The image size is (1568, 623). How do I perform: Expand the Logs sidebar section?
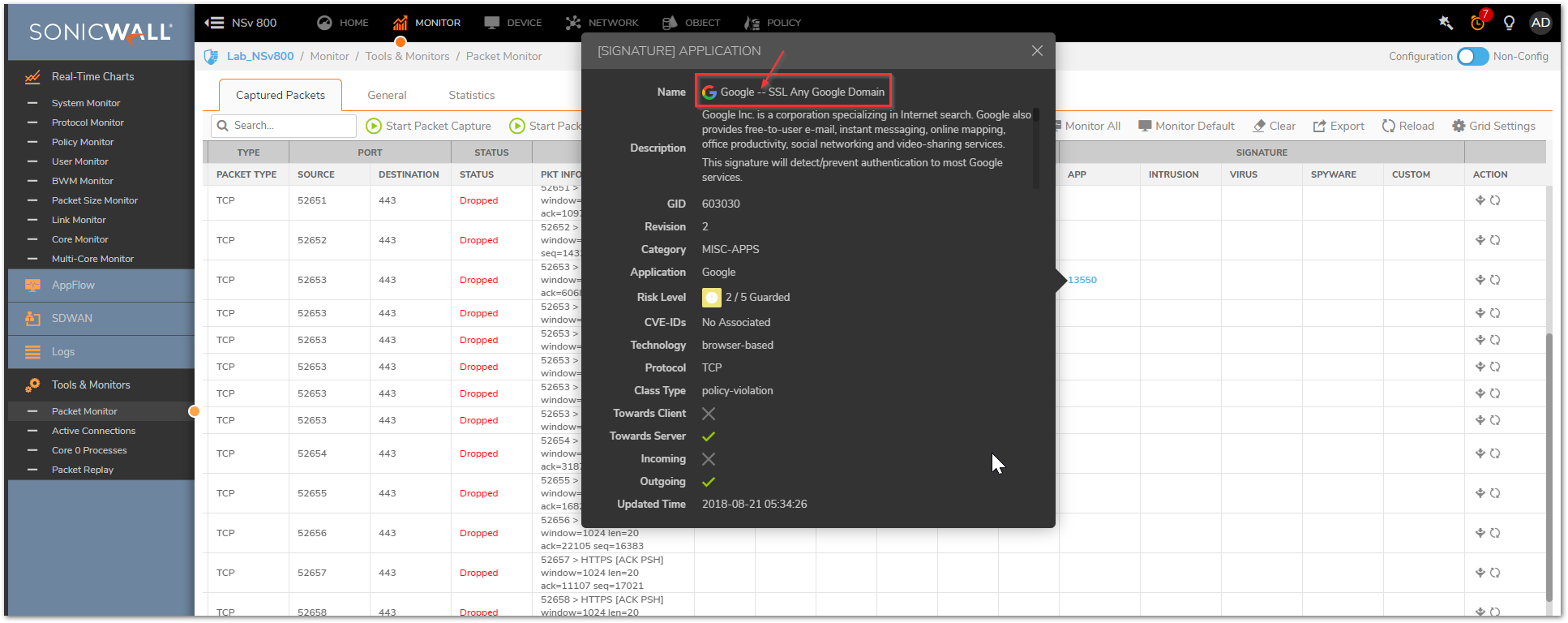tap(63, 351)
